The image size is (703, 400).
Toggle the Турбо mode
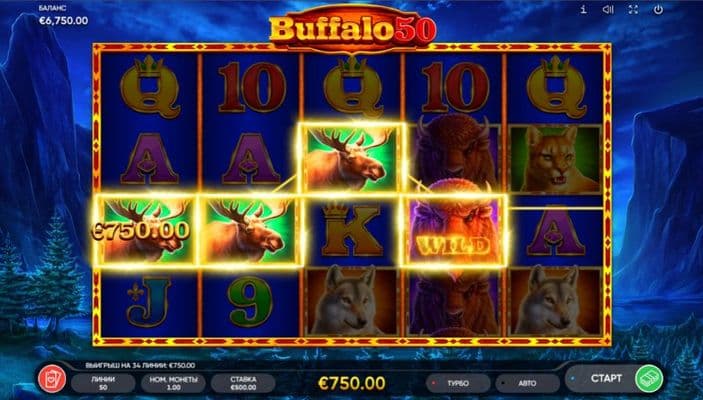458,383
